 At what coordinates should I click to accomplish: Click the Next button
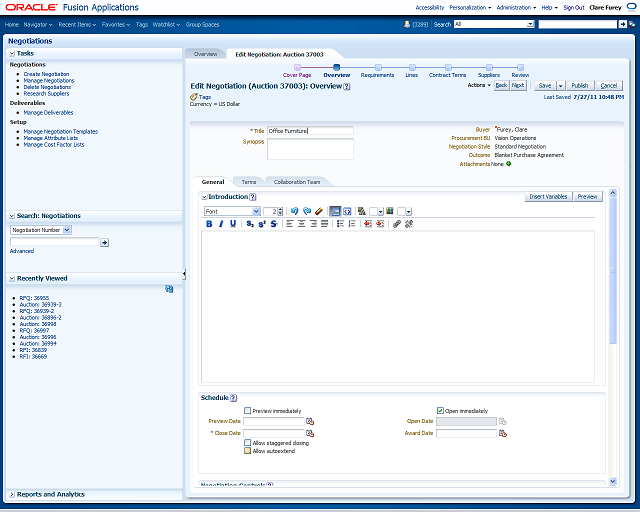pyautogui.click(x=518, y=85)
